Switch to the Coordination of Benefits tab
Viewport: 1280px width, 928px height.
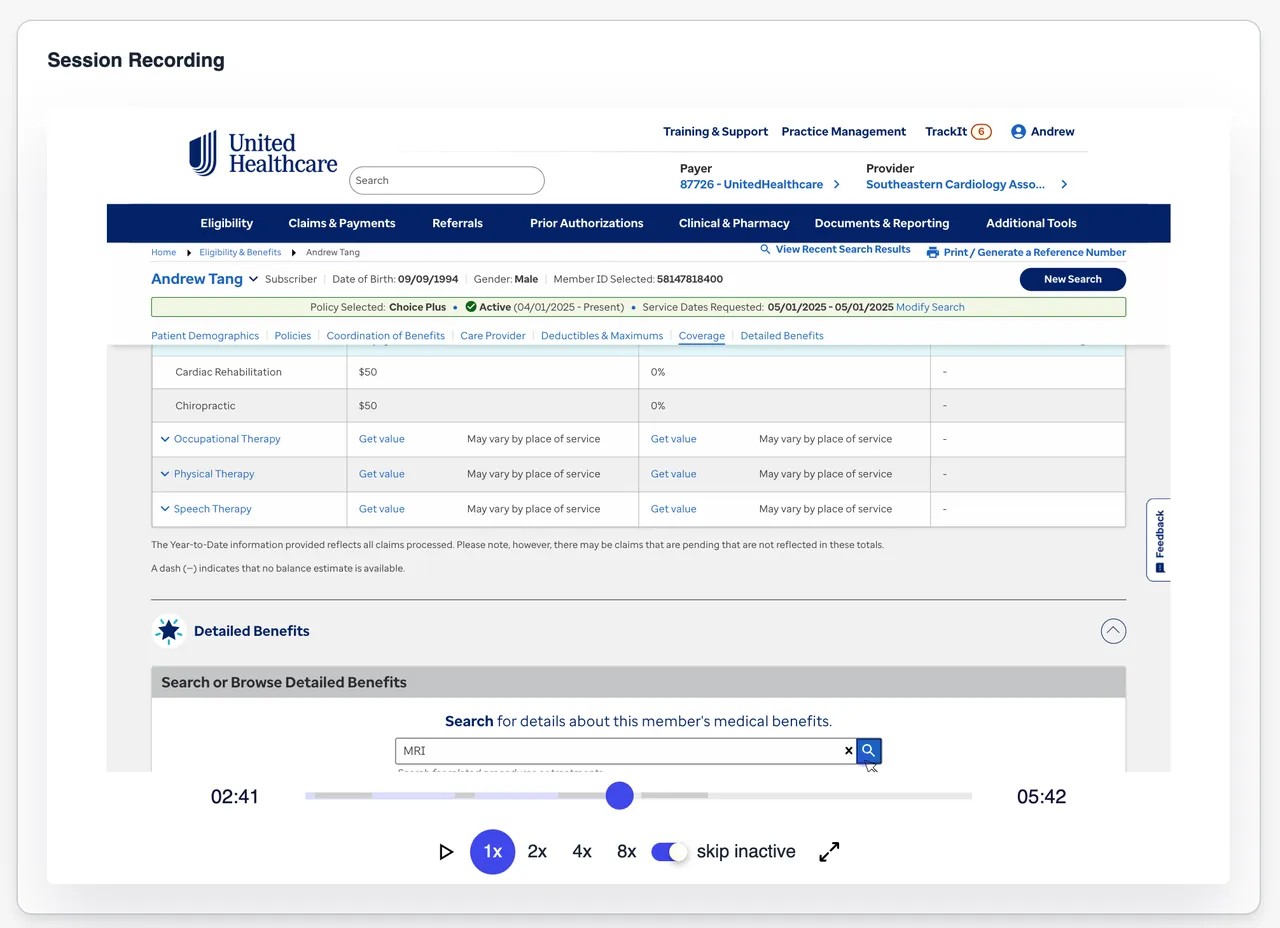[x=386, y=336]
